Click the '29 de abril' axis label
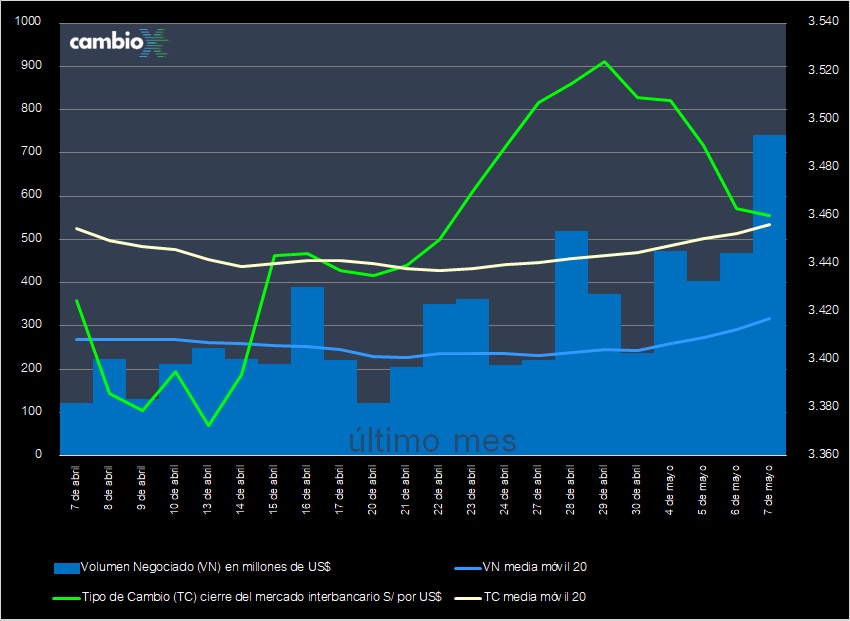This screenshot has height=621, width=850. click(603, 489)
